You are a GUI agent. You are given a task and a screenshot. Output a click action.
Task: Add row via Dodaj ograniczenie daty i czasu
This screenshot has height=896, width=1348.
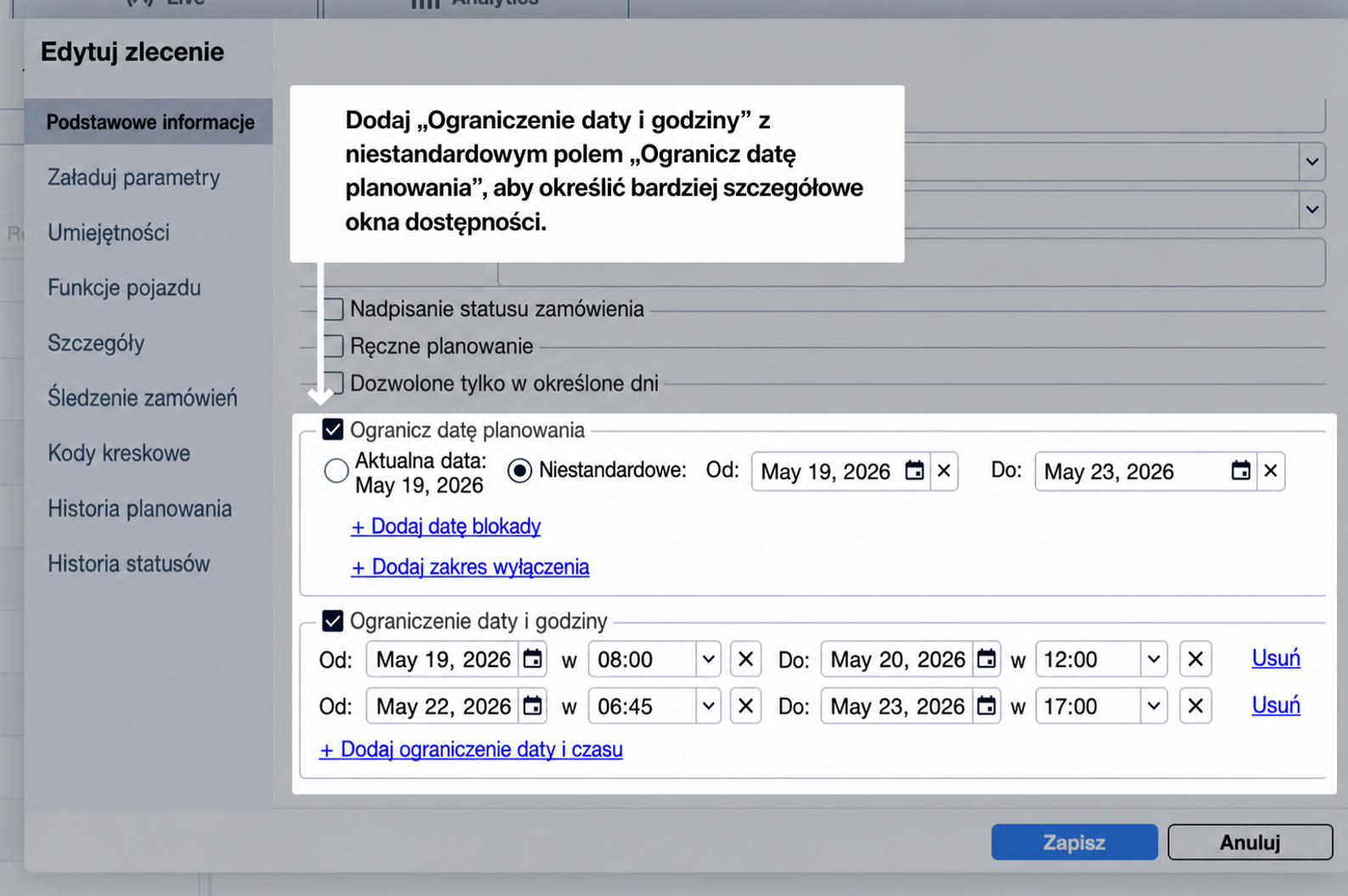pyautogui.click(x=471, y=749)
